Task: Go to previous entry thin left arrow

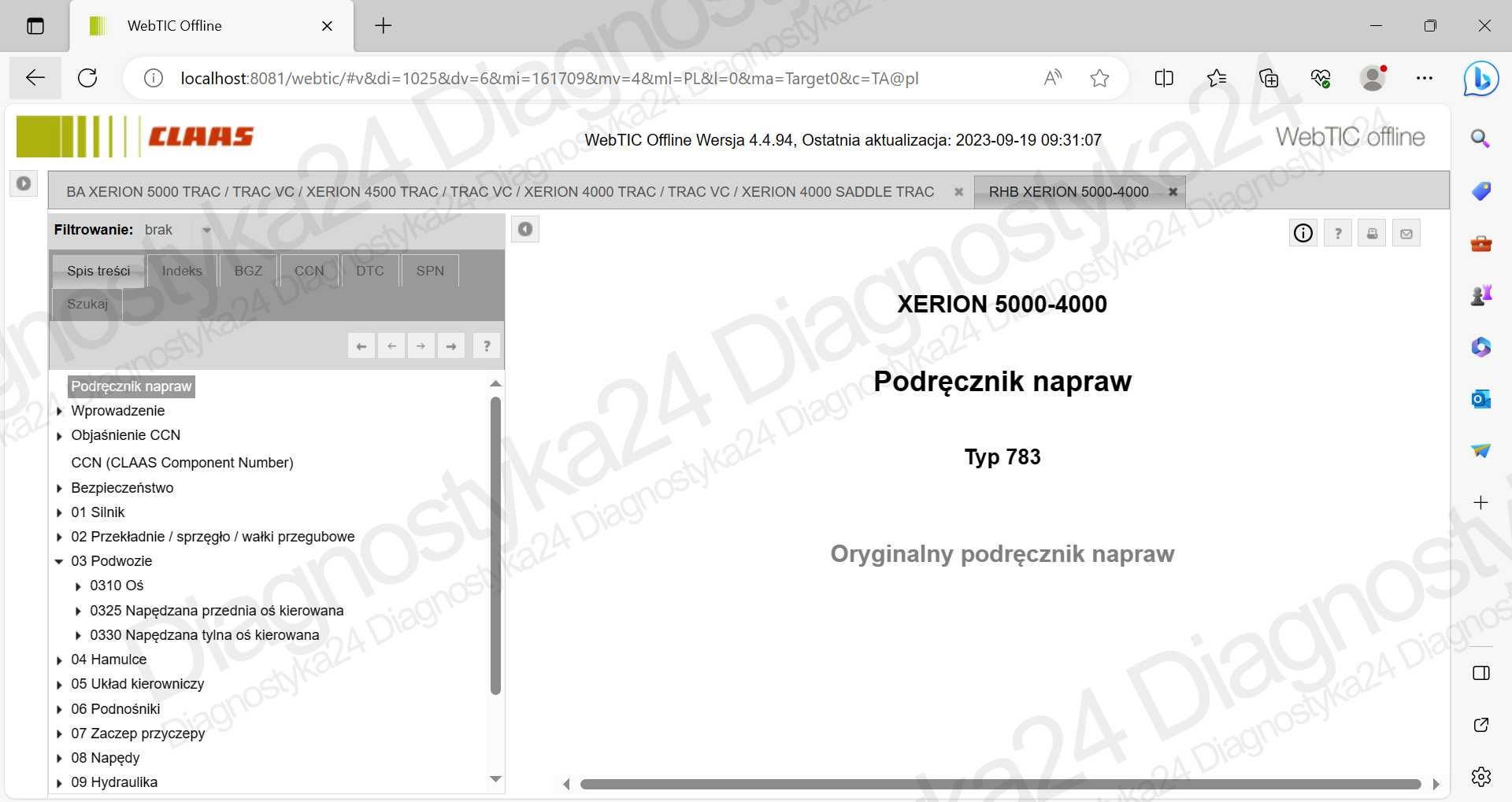Action: pos(391,346)
